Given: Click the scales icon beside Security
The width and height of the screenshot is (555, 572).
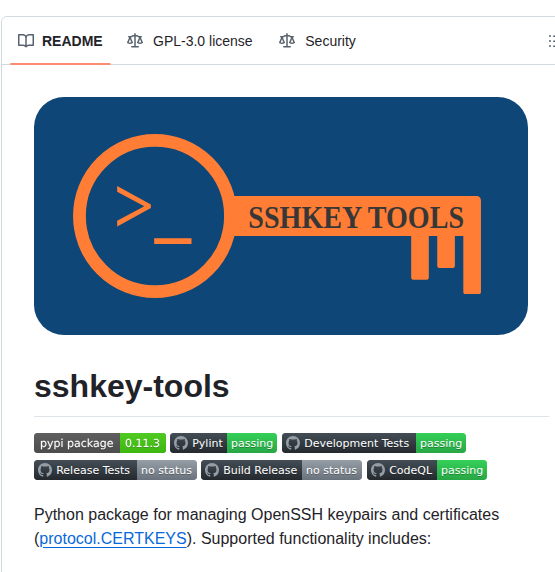Looking at the screenshot, I should pyautogui.click(x=287, y=41).
